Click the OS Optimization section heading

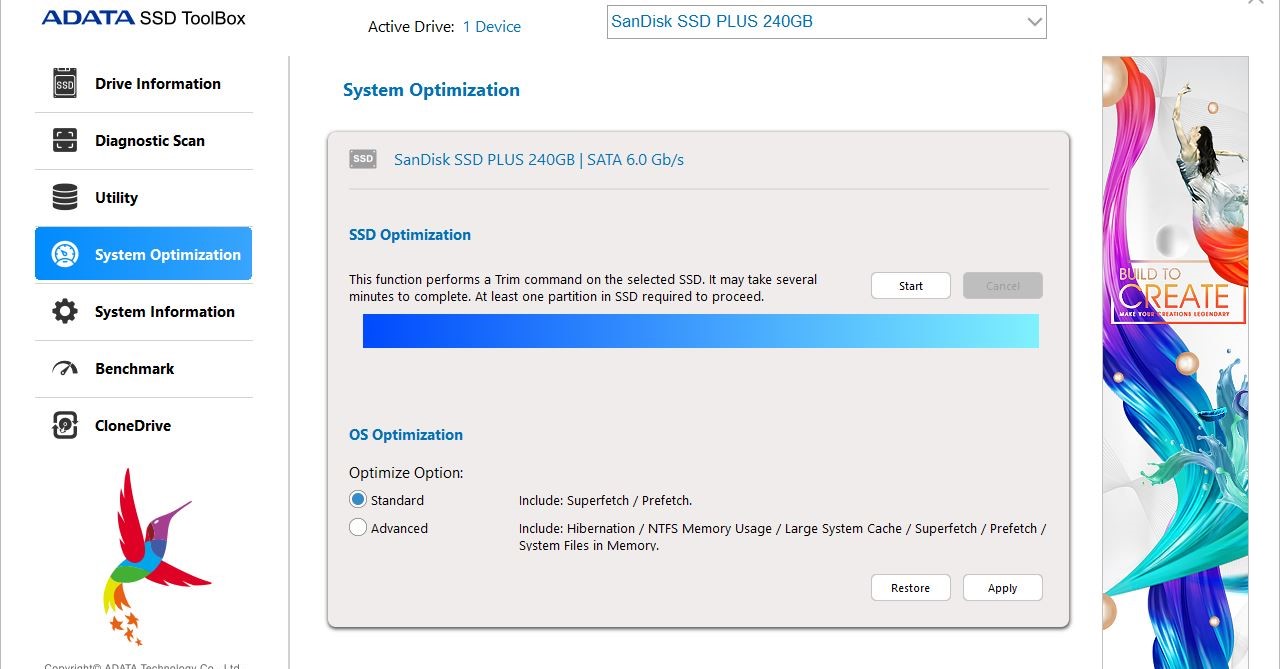[406, 435]
